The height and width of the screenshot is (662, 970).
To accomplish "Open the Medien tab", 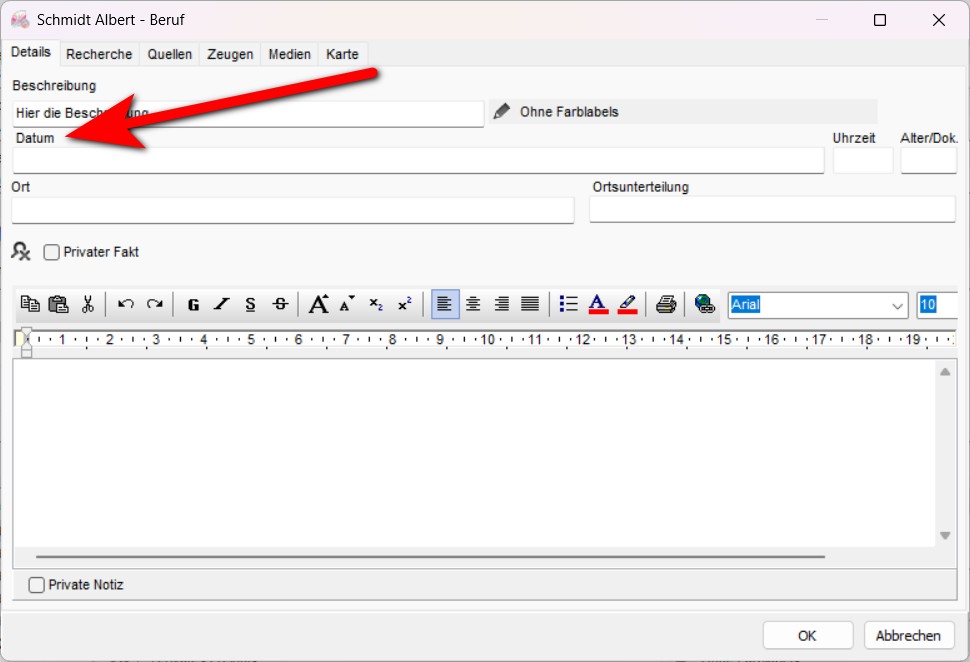I will pos(289,54).
